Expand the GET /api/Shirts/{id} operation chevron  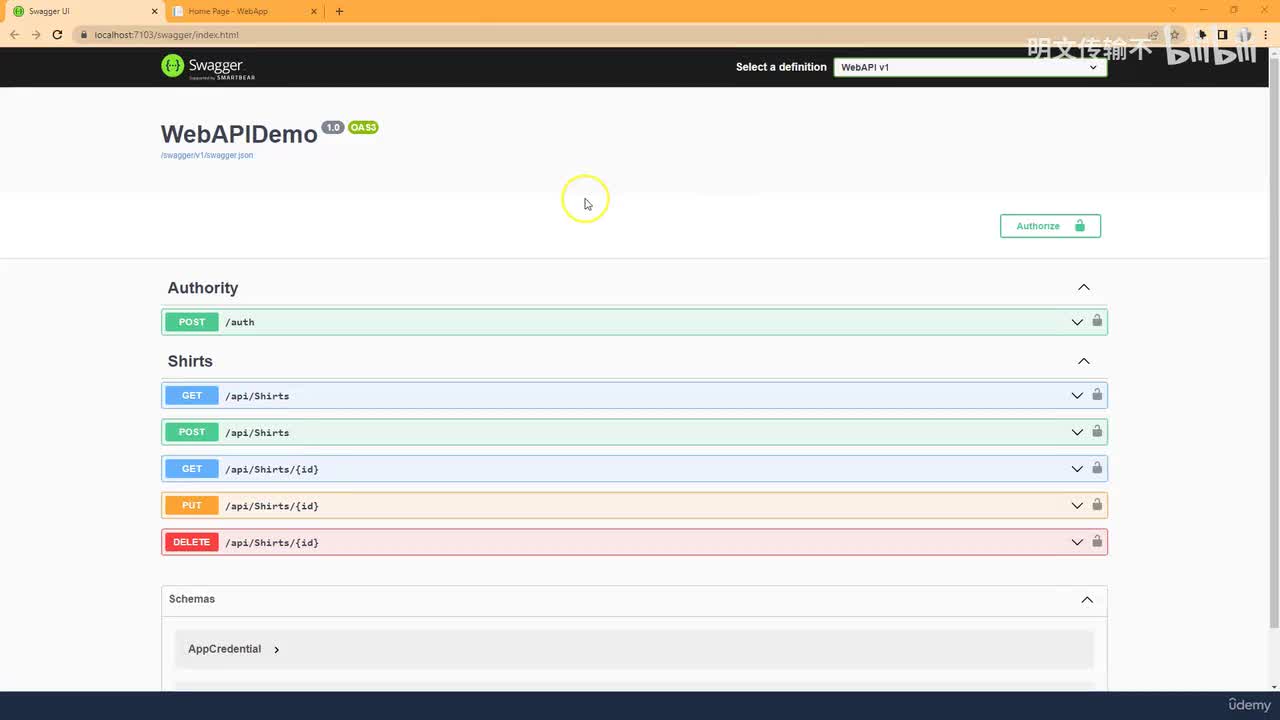point(1077,469)
